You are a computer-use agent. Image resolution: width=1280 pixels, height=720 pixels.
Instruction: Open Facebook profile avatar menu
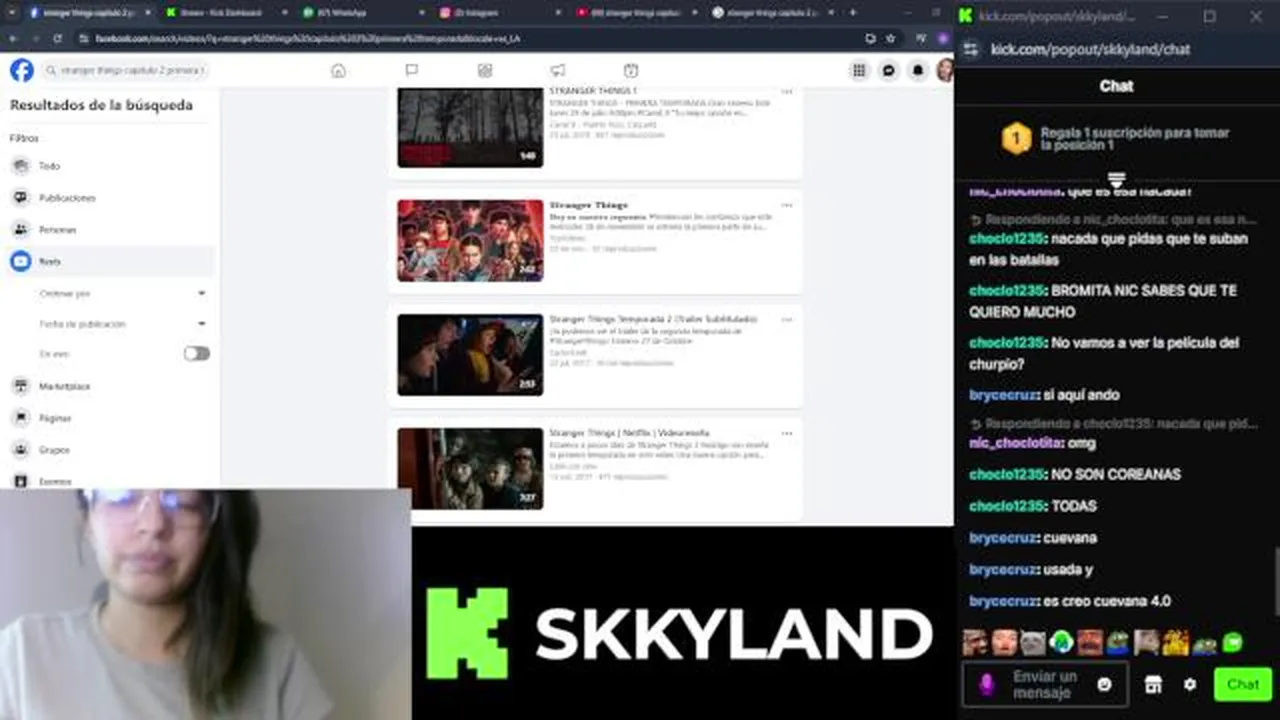point(944,70)
